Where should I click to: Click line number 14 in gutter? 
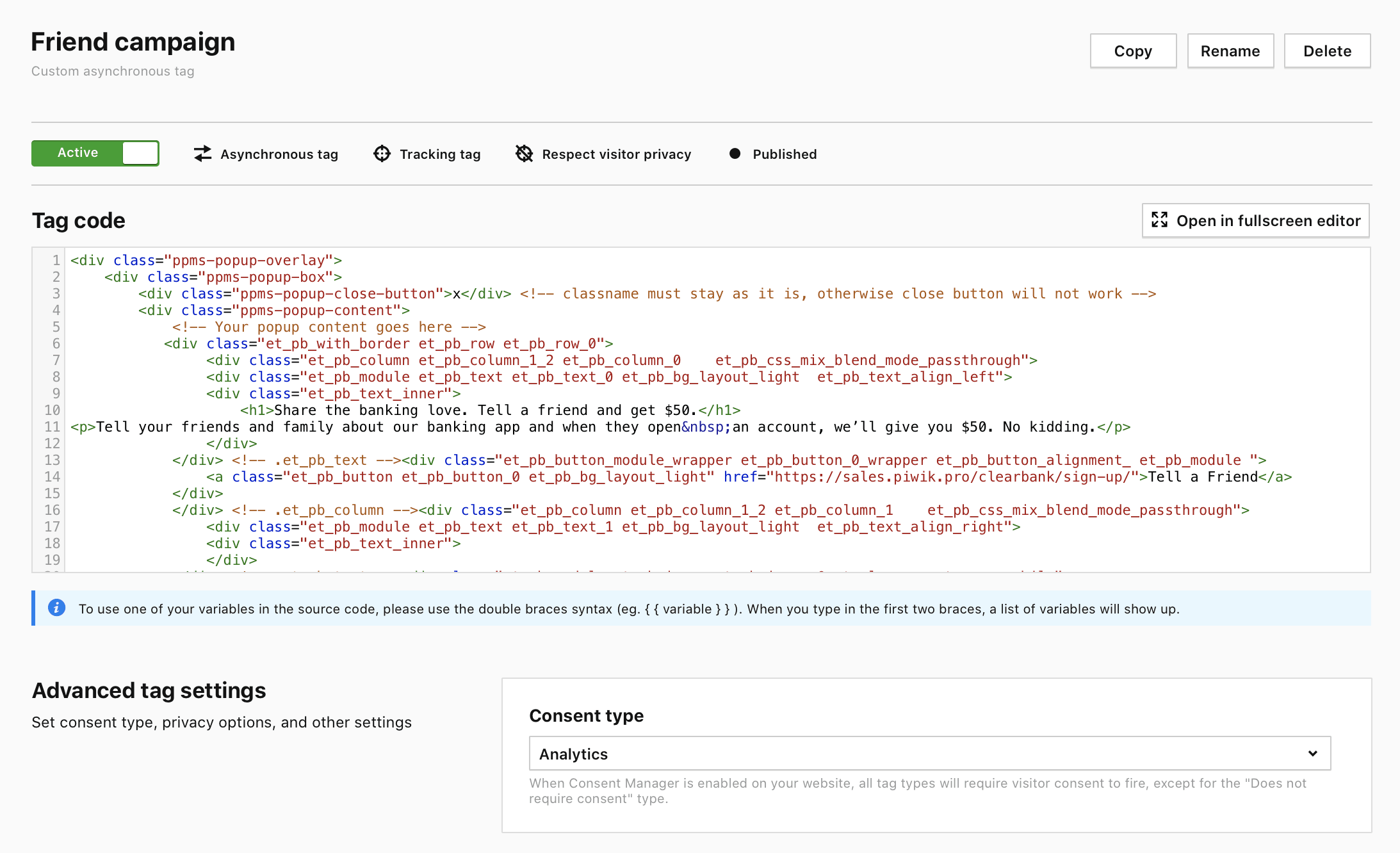click(x=53, y=476)
